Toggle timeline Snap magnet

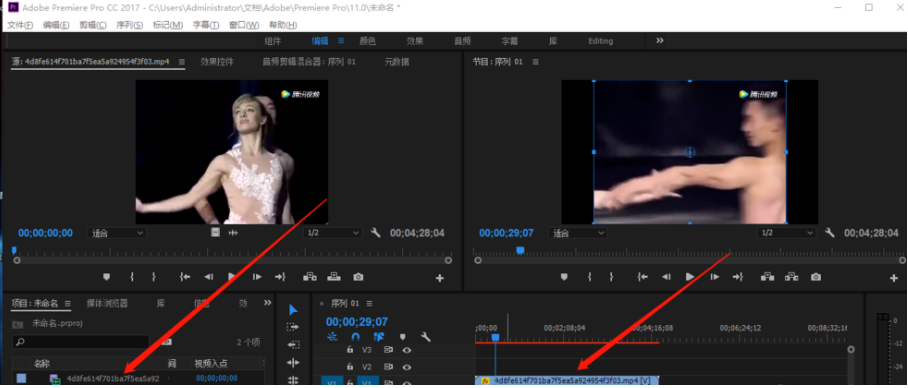[356, 336]
